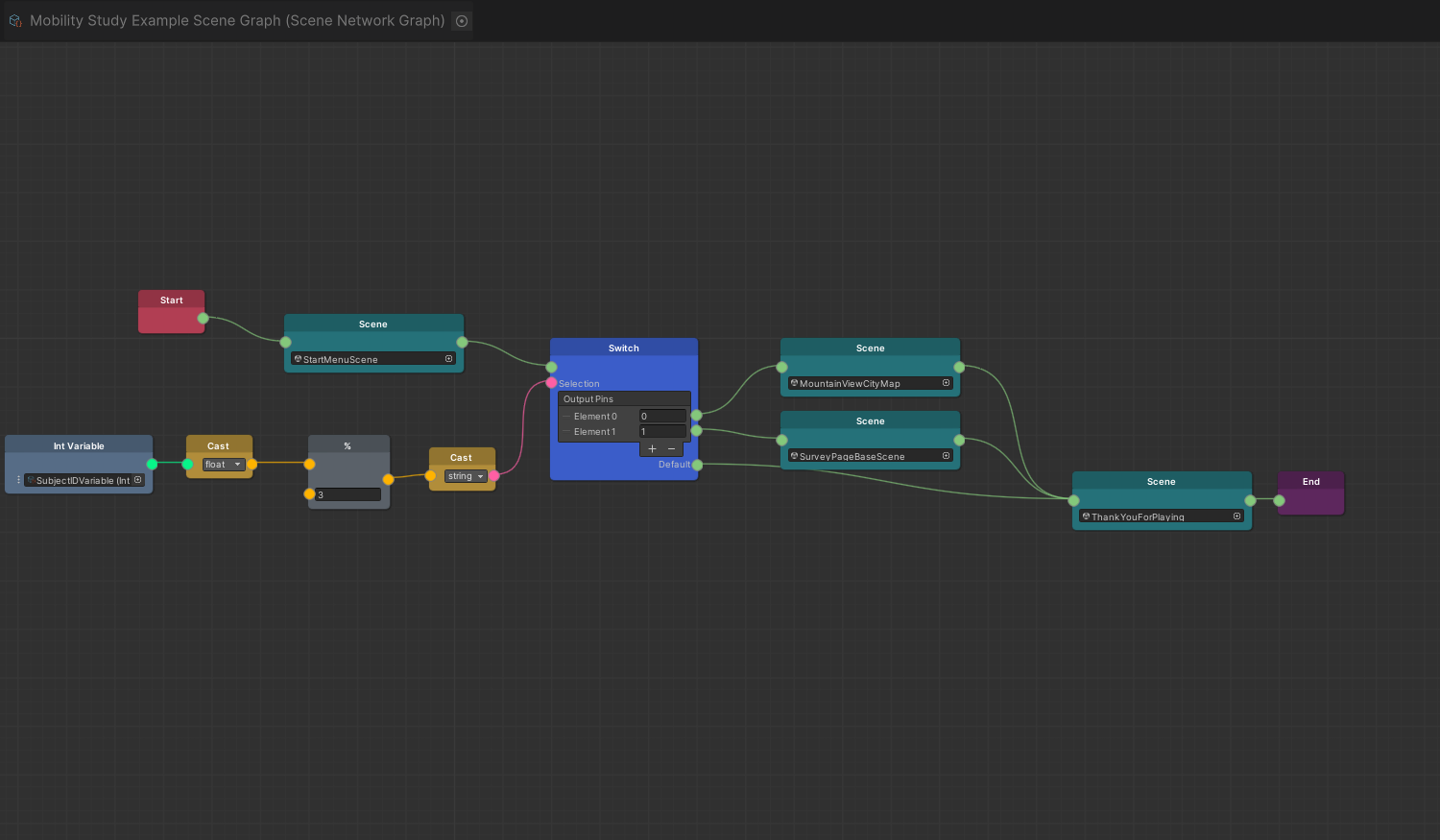Click the string Cast node's pink output port

pos(493,475)
